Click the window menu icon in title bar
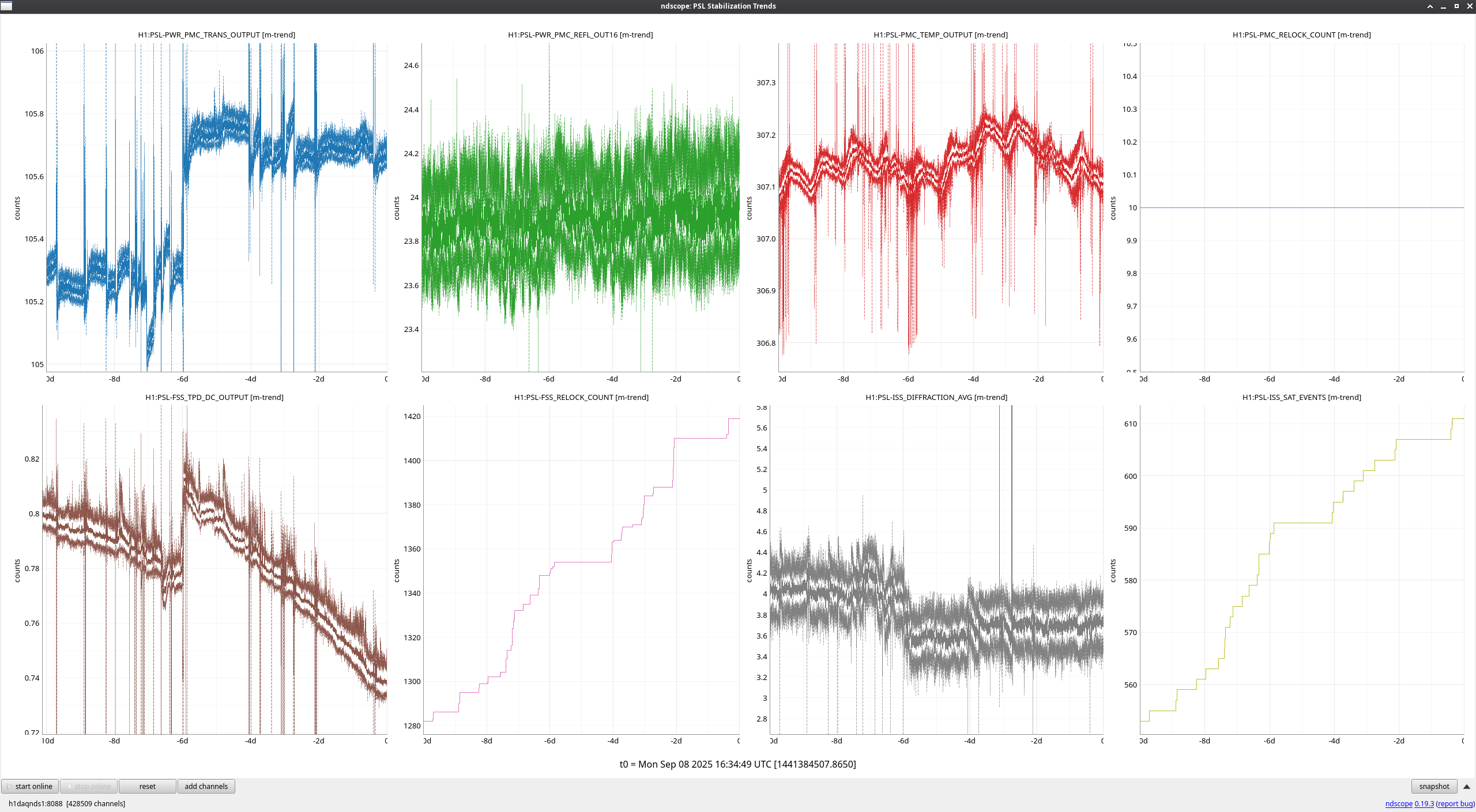The height and width of the screenshot is (812, 1476). (6, 6)
